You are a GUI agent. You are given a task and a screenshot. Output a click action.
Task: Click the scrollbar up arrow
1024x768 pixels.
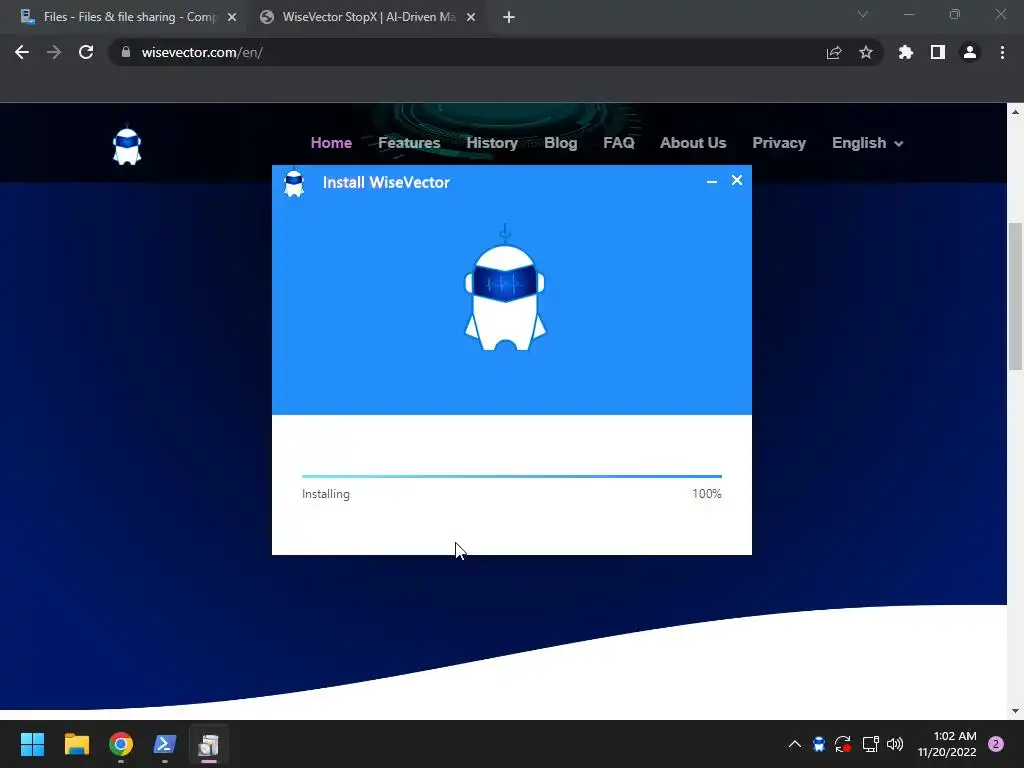[1015, 112]
